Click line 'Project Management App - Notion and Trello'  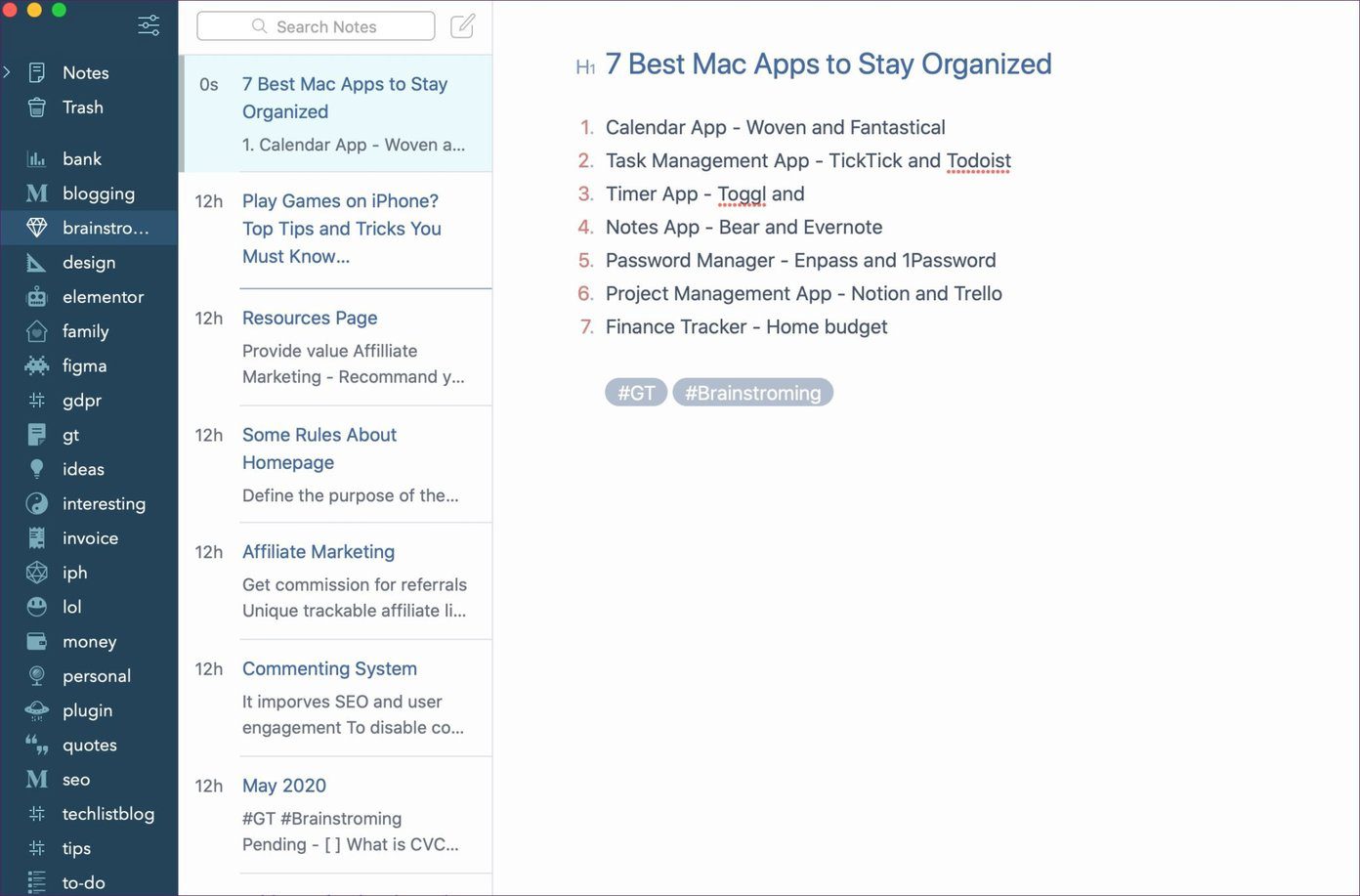pyautogui.click(x=803, y=294)
